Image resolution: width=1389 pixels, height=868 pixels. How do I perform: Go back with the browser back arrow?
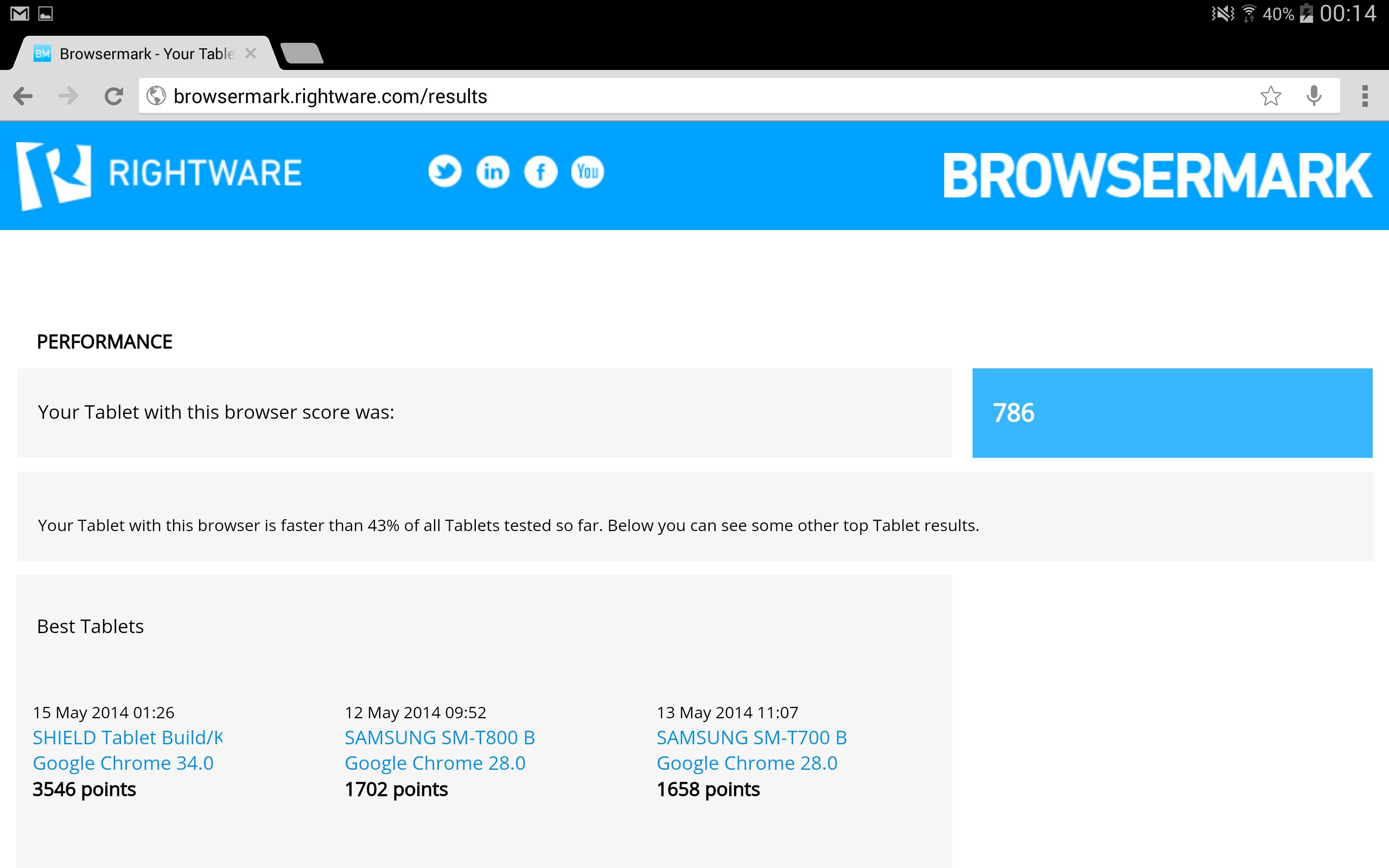tap(22, 96)
